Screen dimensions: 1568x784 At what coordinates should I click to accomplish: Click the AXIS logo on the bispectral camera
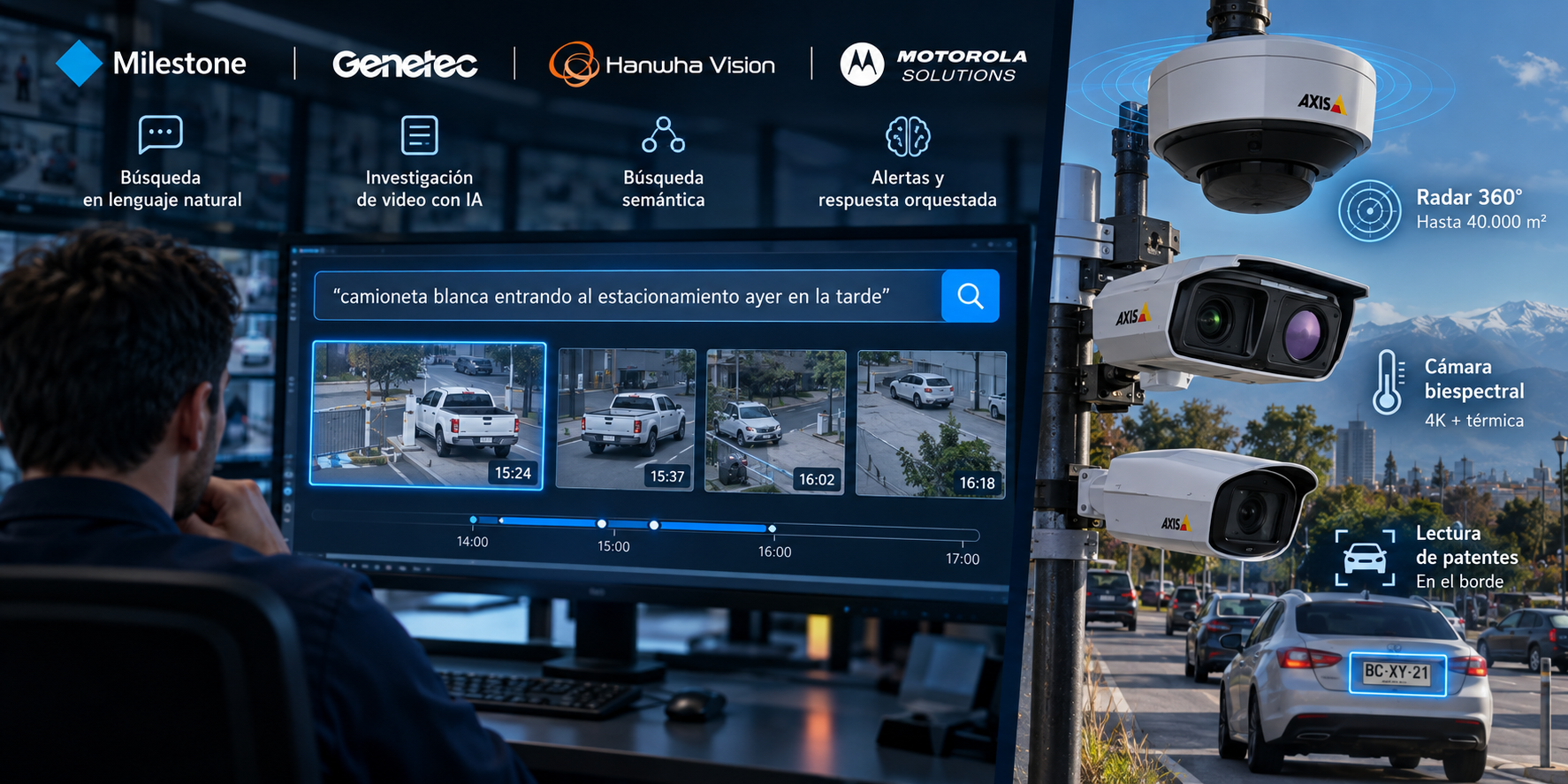click(1132, 316)
